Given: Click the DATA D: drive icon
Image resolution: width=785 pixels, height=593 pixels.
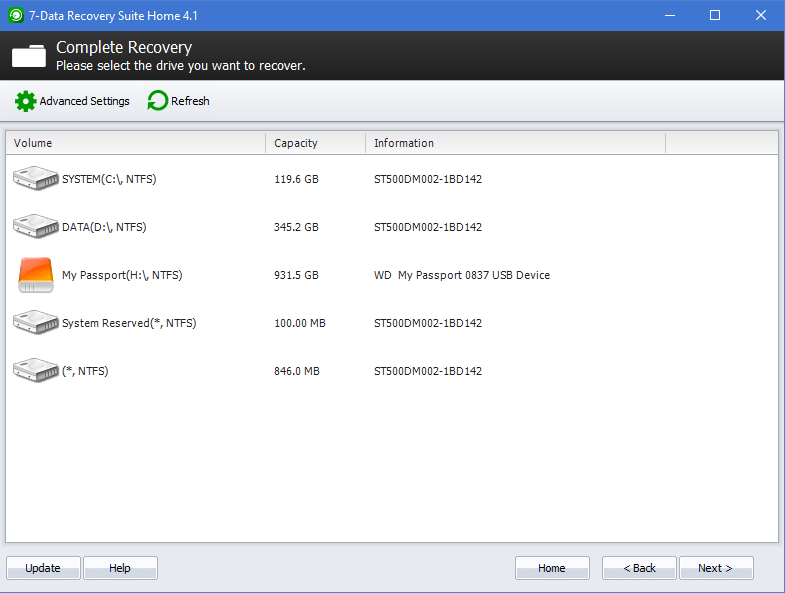Looking at the screenshot, I should tap(36, 226).
